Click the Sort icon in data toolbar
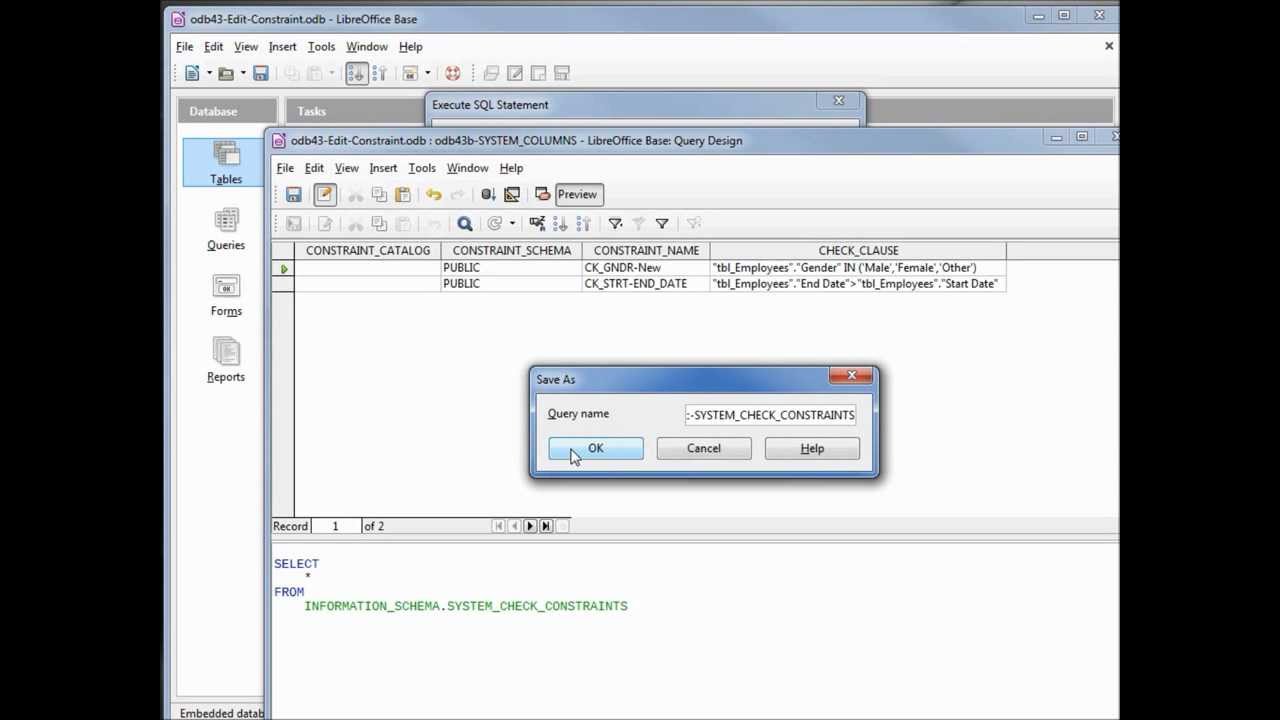This screenshot has height=720, width=1280. pos(537,224)
